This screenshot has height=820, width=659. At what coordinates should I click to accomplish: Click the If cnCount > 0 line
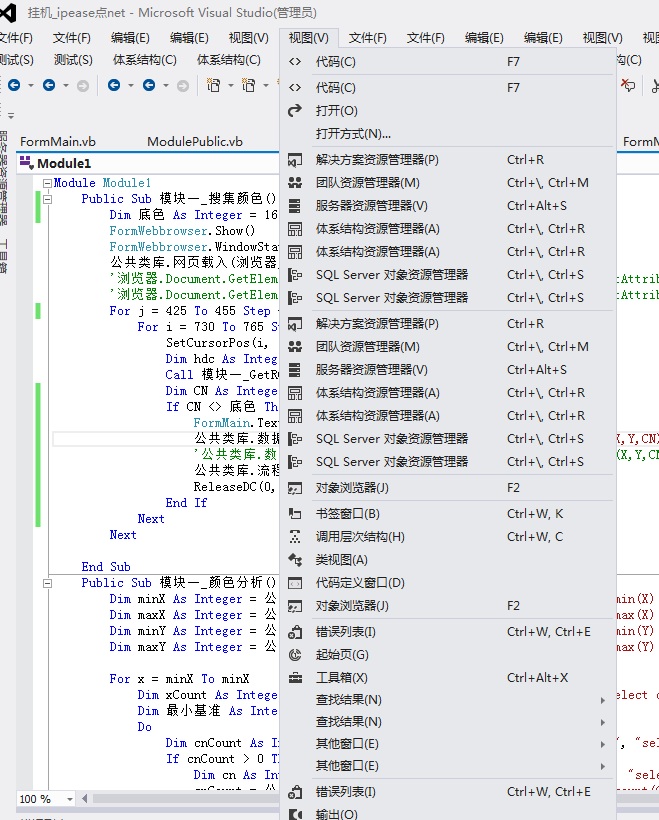222,759
